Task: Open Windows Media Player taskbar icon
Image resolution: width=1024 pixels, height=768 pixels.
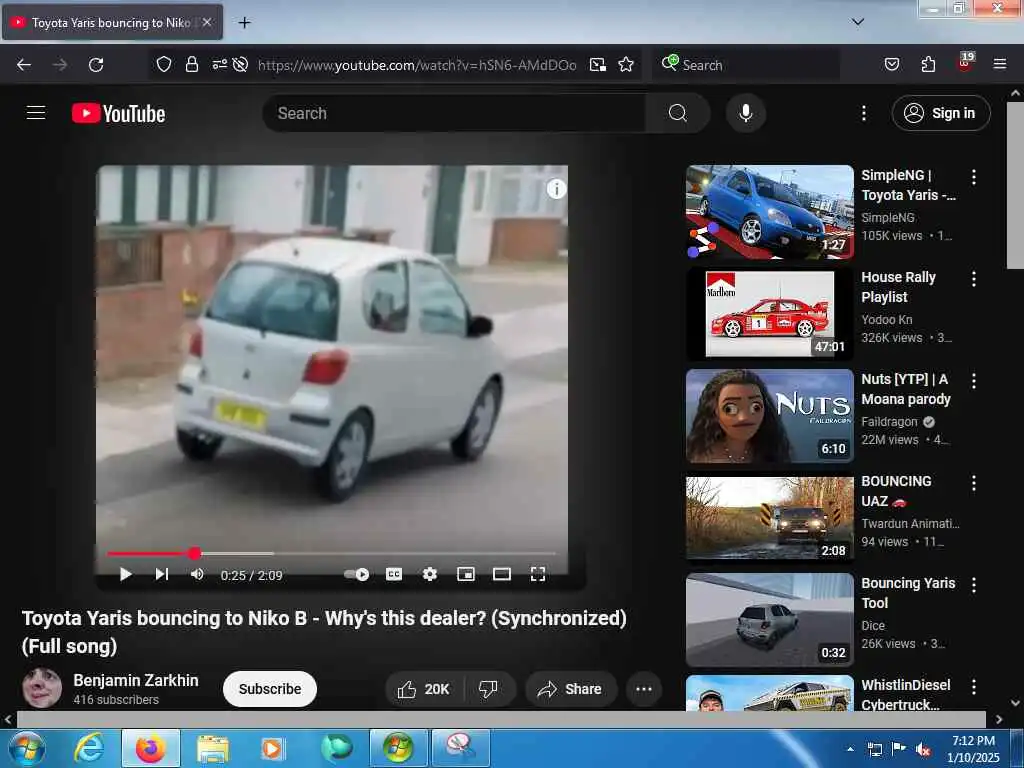Action: click(x=272, y=748)
